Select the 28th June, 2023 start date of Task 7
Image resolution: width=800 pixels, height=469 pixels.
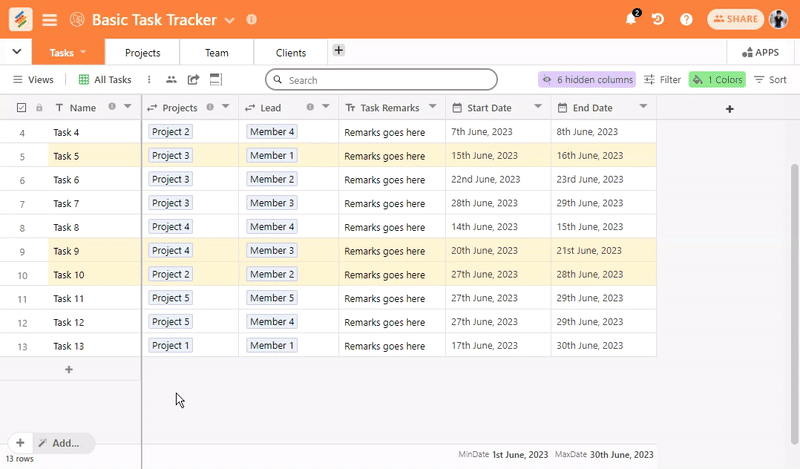(x=498, y=203)
